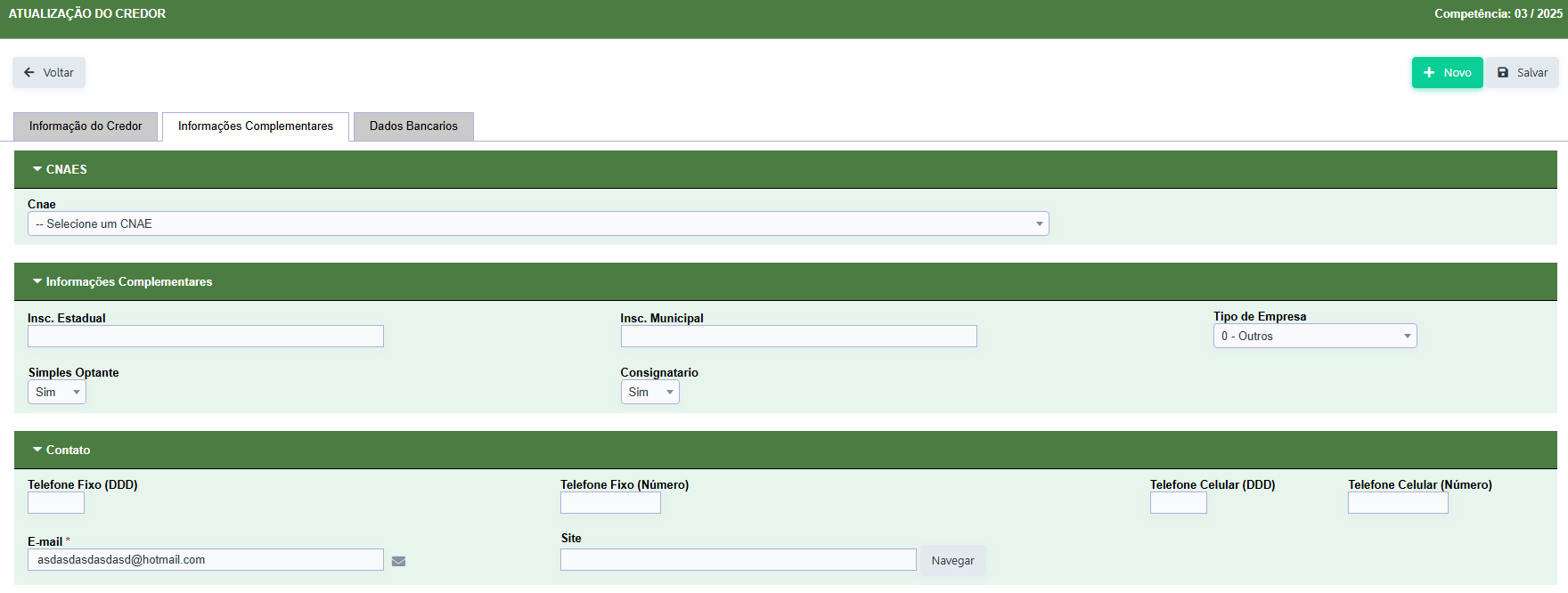The image size is (1568, 593).
Task: Collapse the Informações Complementares section header
Action: pyautogui.click(x=785, y=281)
